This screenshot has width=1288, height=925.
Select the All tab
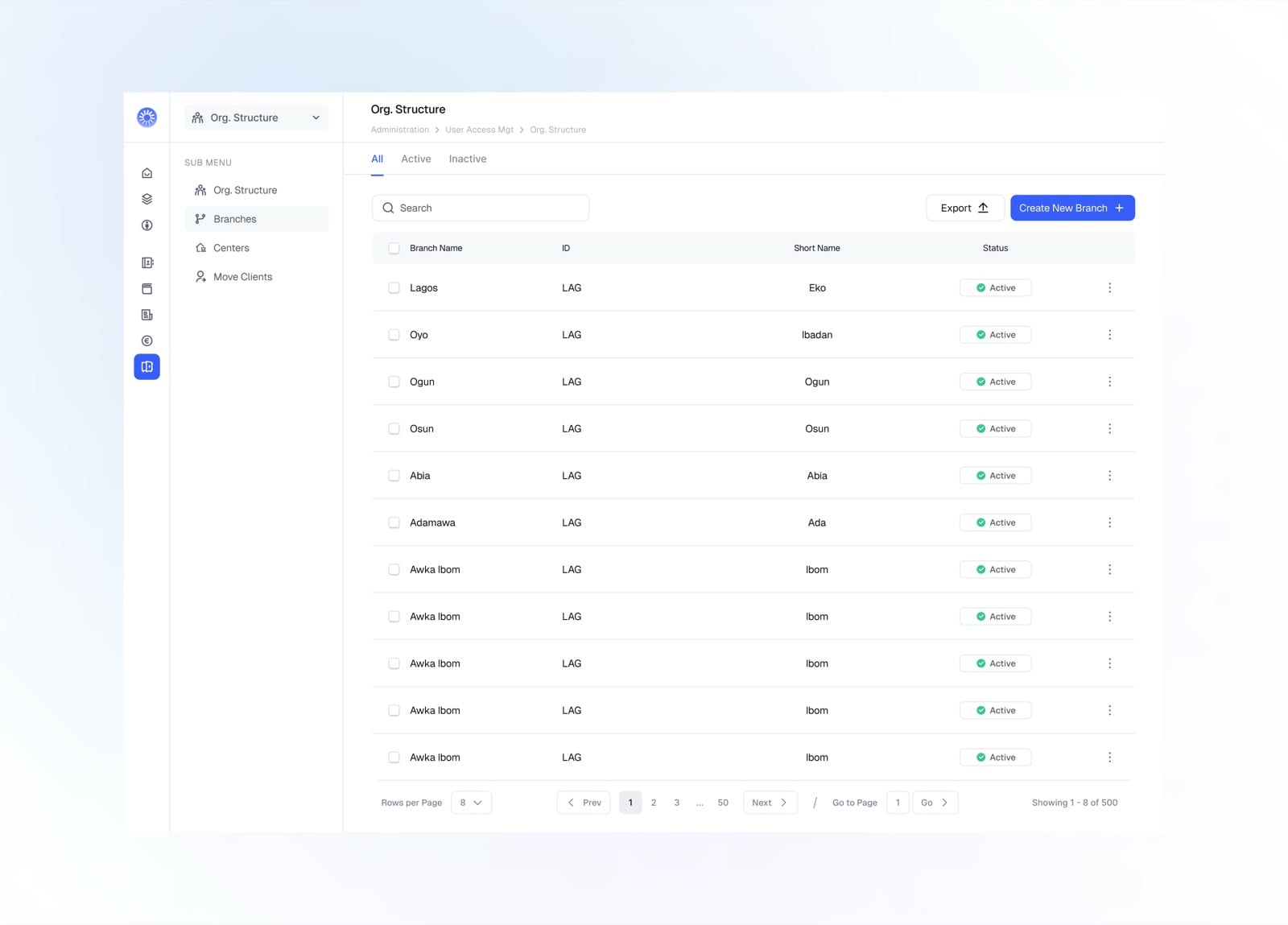pos(377,159)
